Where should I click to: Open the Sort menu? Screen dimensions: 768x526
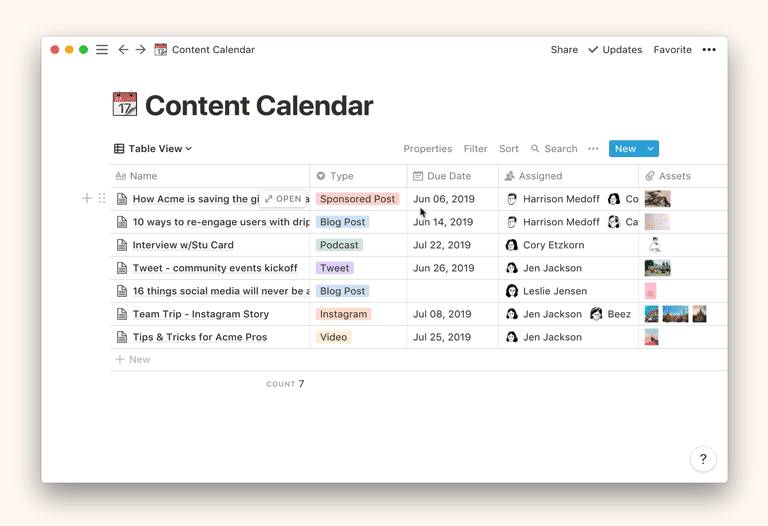point(509,149)
